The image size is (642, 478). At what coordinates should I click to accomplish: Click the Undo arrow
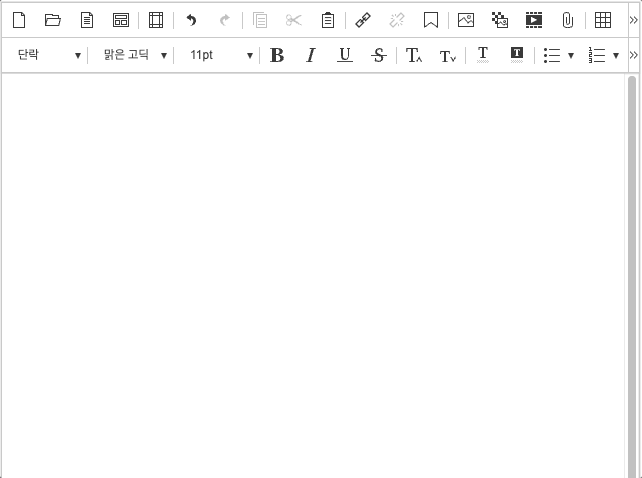coord(191,20)
